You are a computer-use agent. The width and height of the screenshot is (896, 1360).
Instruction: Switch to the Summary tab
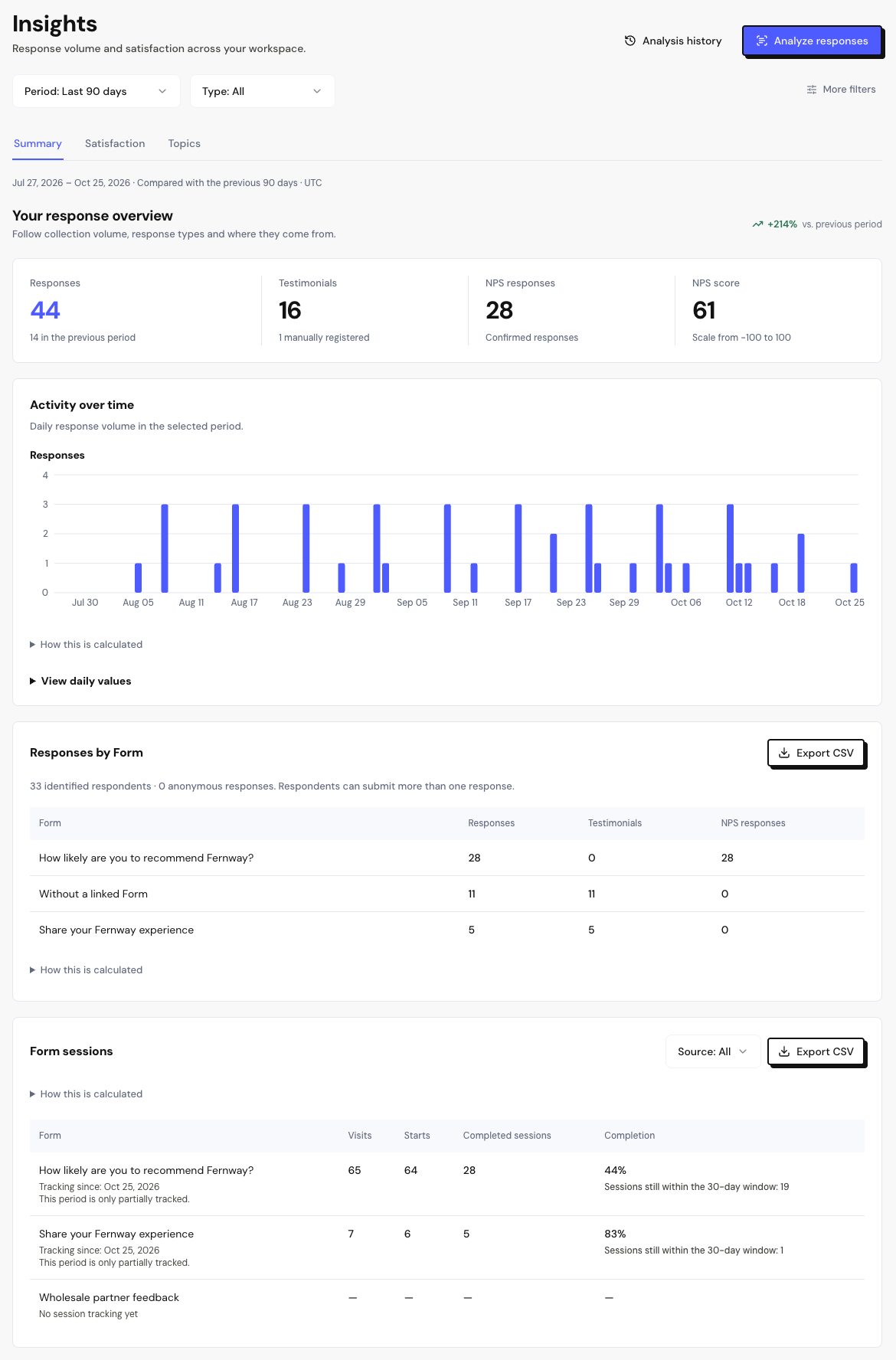pyautogui.click(x=38, y=144)
